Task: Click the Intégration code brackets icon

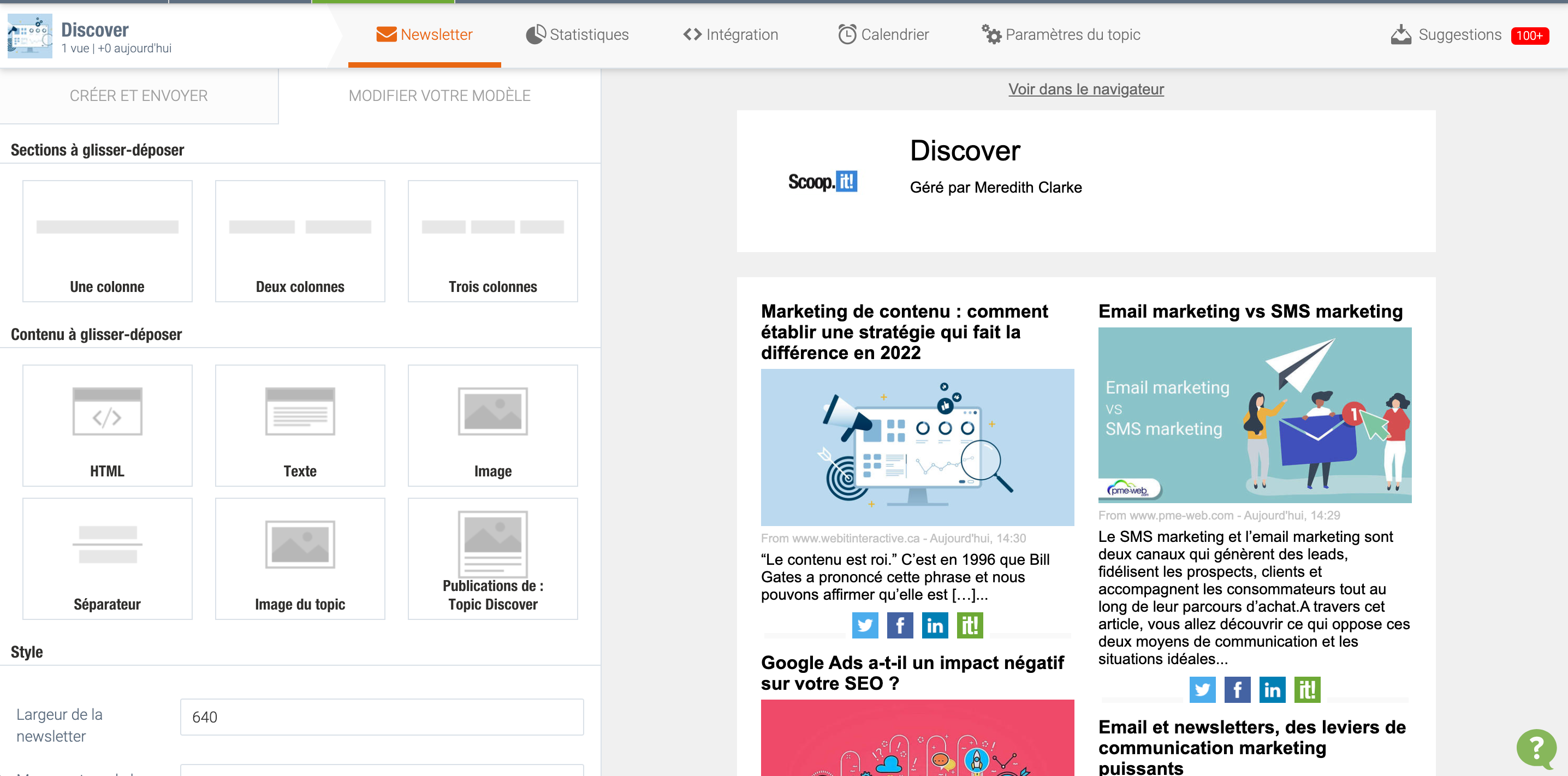Action: tap(692, 35)
